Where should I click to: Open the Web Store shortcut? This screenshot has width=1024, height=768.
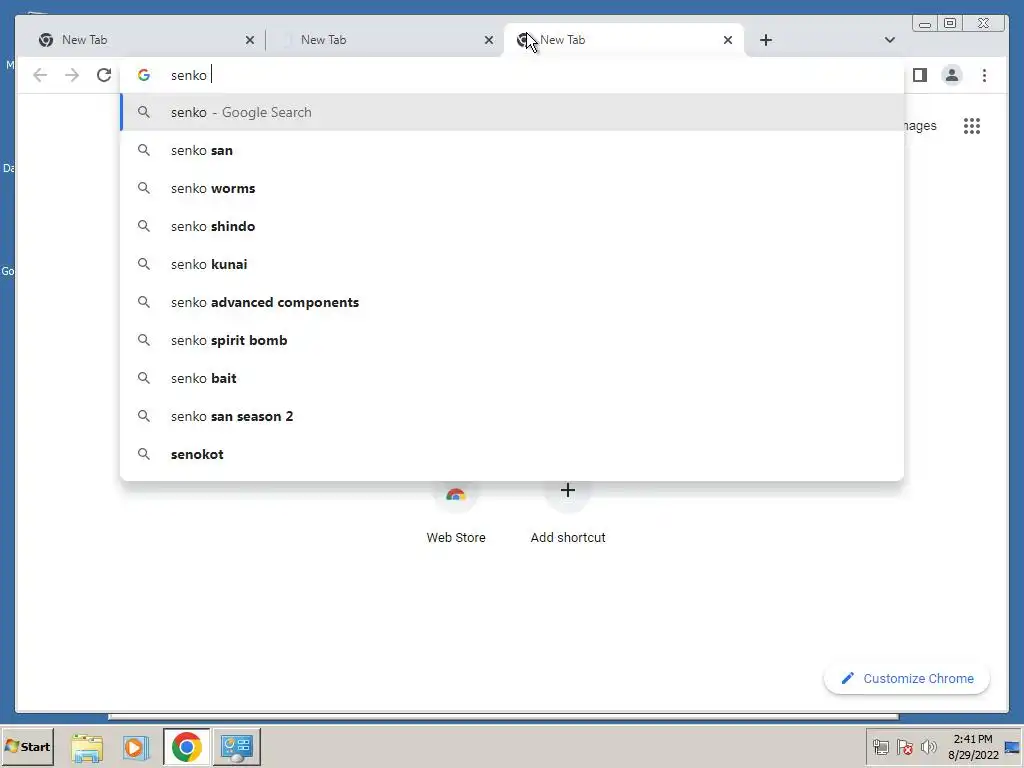tap(456, 513)
